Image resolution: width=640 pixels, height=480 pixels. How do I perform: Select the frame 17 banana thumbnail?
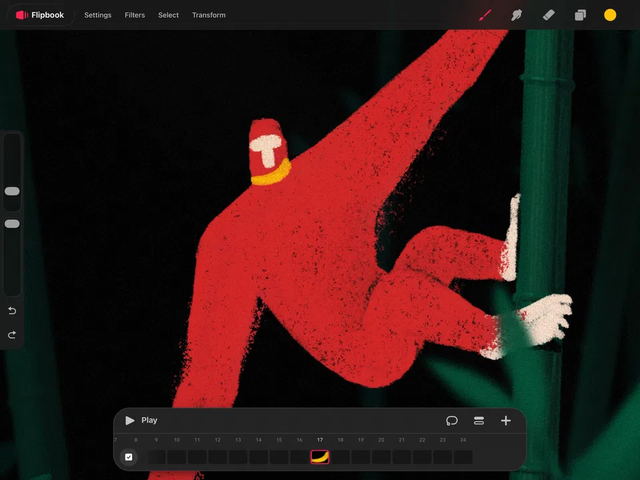pyautogui.click(x=320, y=457)
